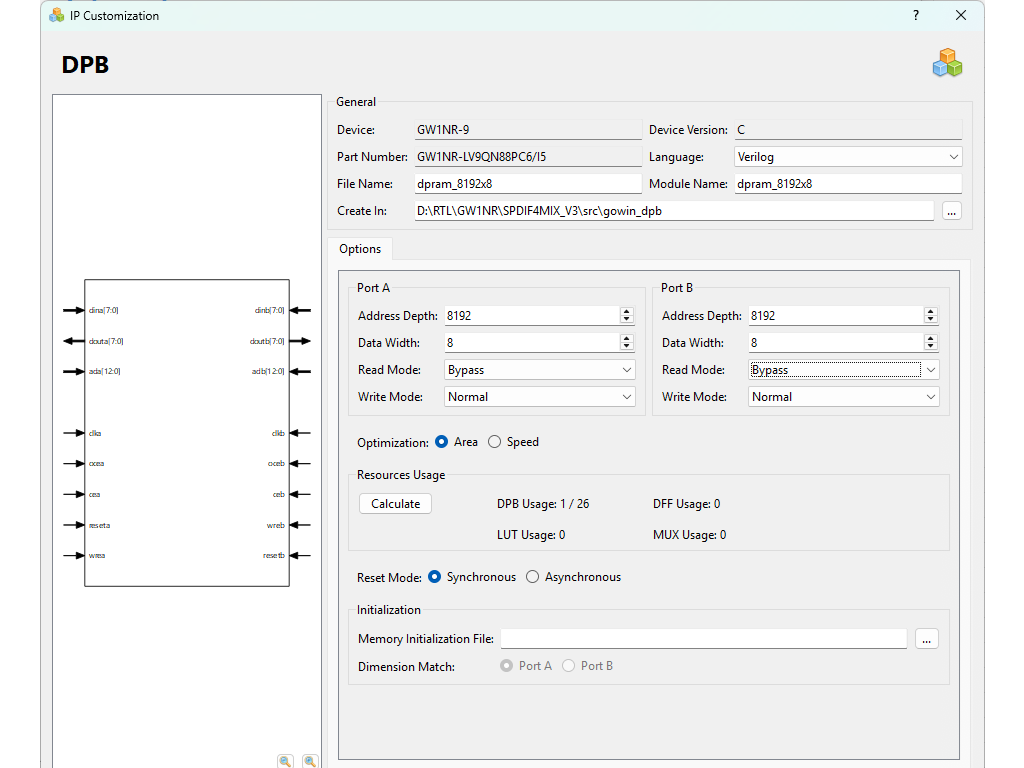The height and width of the screenshot is (768, 1024).
Task: Adjust the Port A Address Depth spinner
Action: [x=626, y=315]
